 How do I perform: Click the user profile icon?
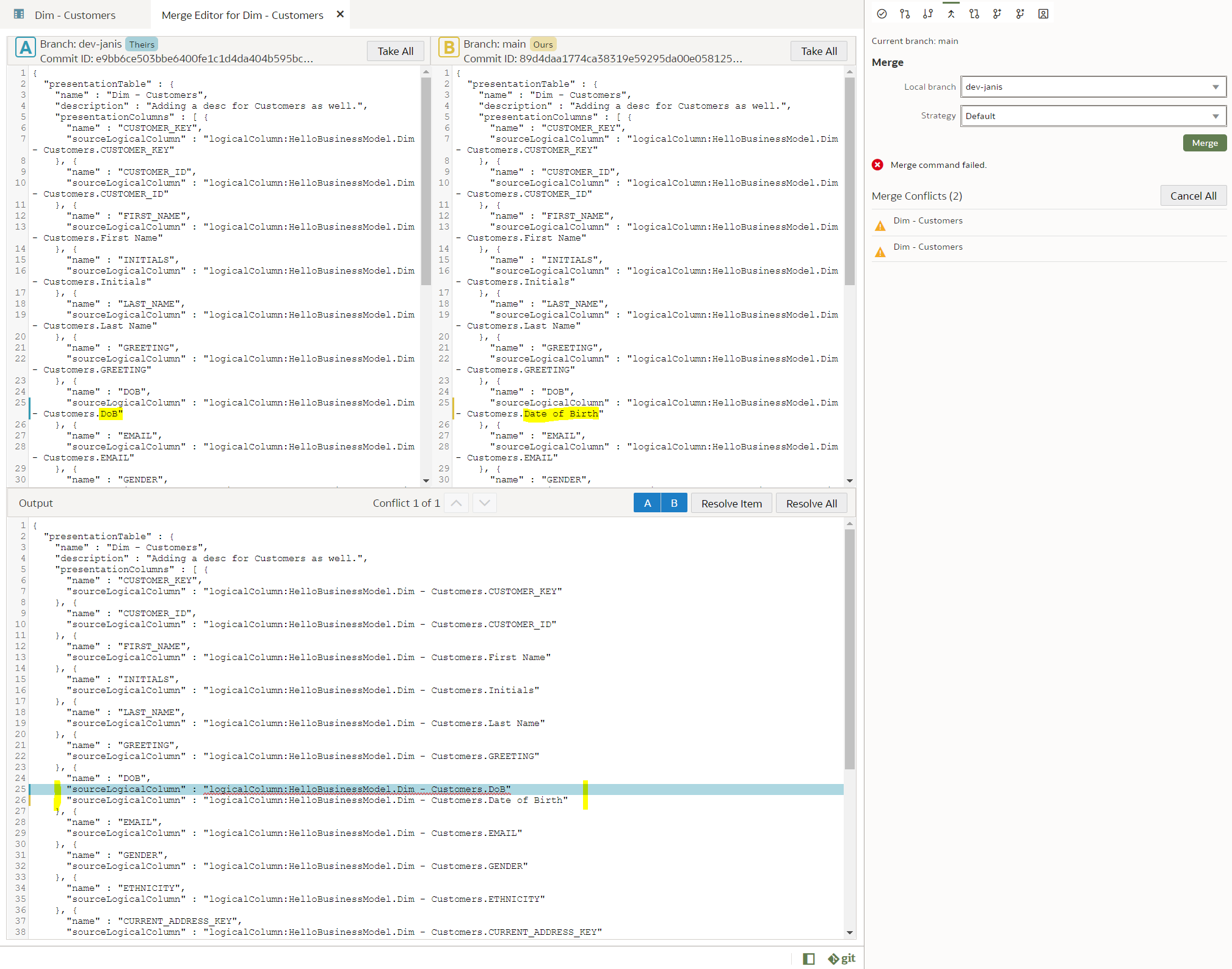pos(1043,14)
